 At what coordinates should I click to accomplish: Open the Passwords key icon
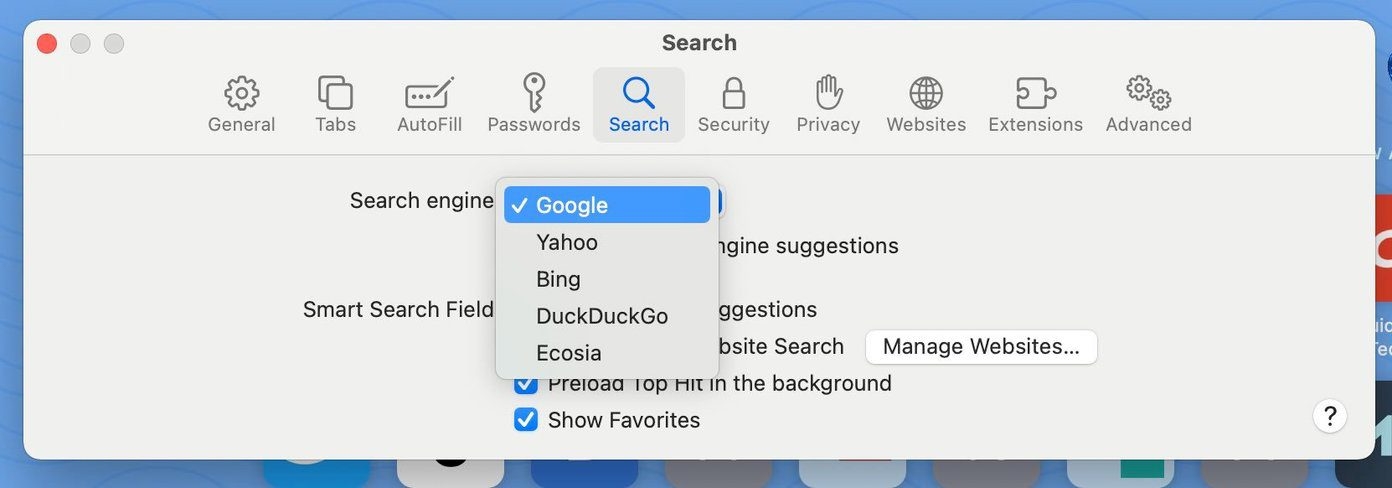pyautogui.click(x=534, y=93)
